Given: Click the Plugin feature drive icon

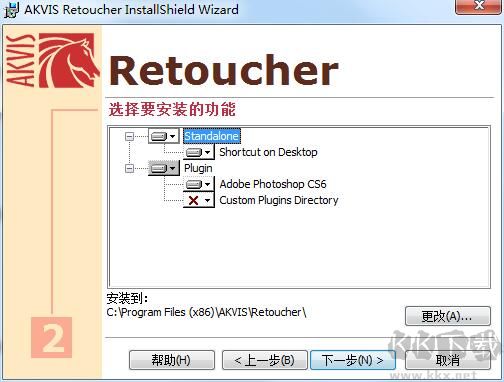Looking at the screenshot, I should 159,168.
